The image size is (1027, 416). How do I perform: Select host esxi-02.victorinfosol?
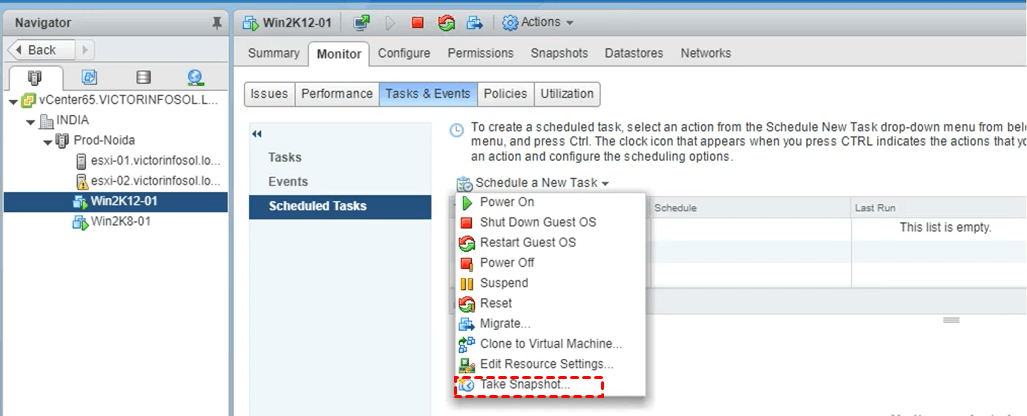point(156,181)
